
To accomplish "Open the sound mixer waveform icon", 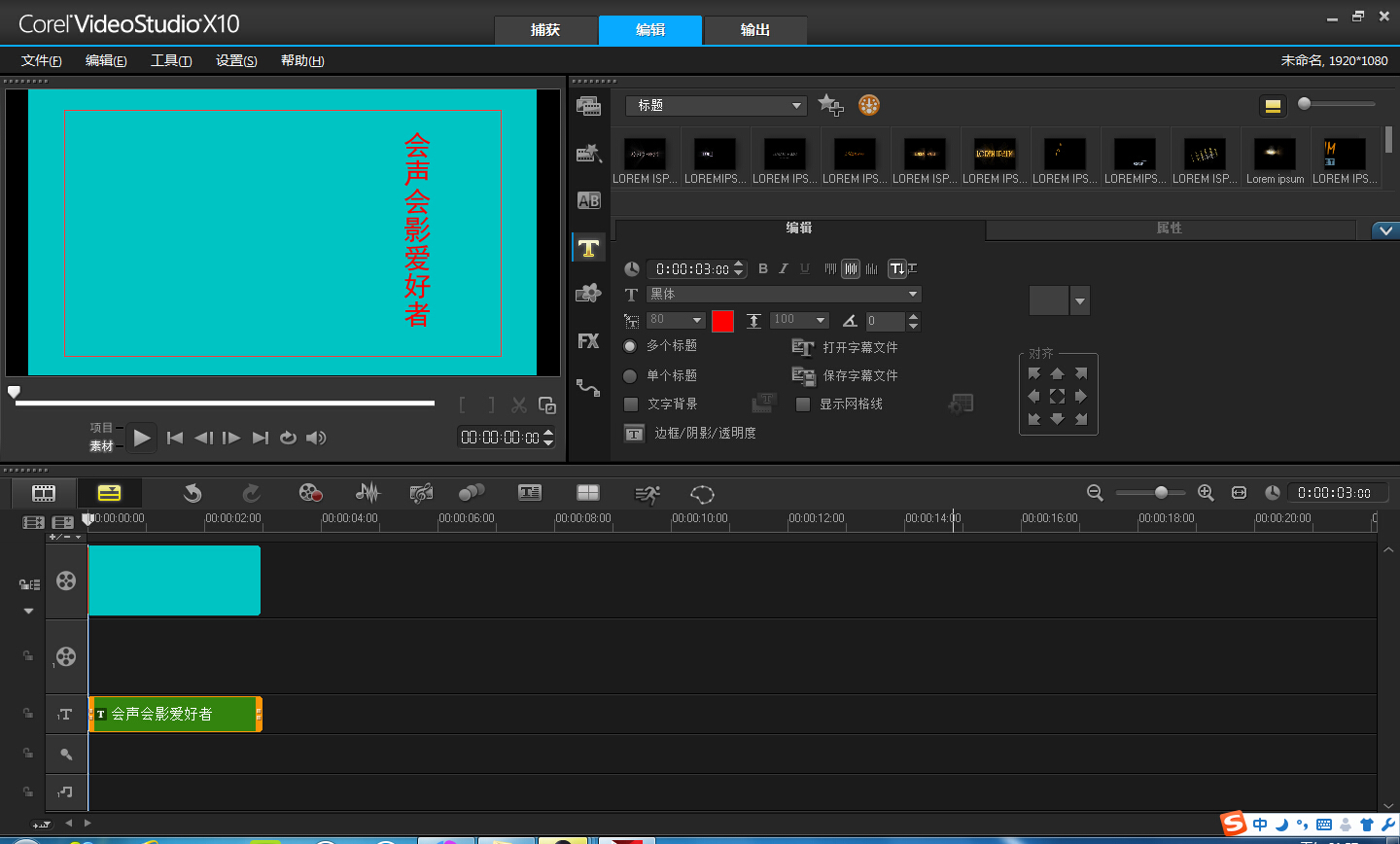I will pos(367,493).
